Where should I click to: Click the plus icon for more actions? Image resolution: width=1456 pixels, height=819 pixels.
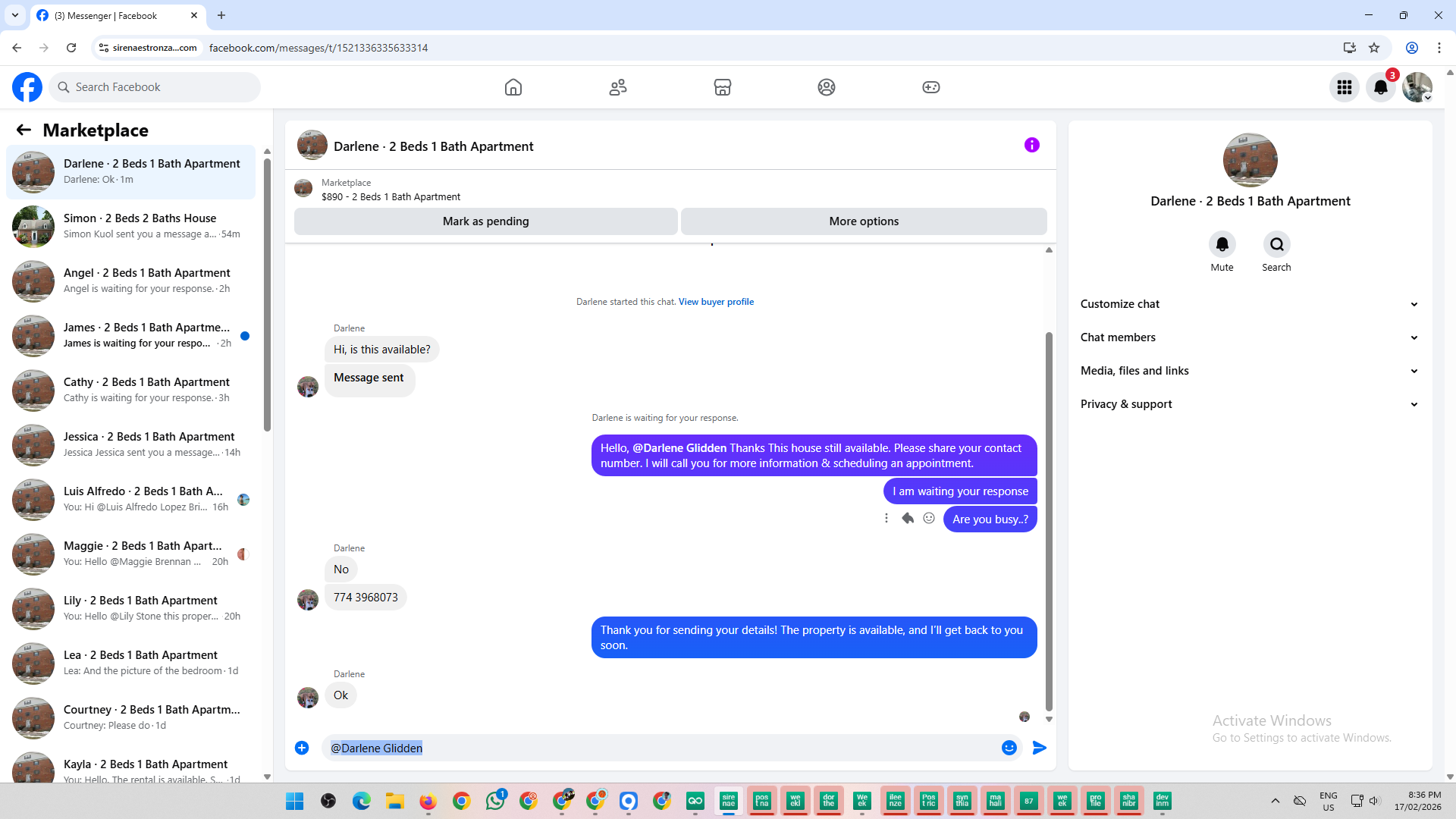click(x=302, y=748)
